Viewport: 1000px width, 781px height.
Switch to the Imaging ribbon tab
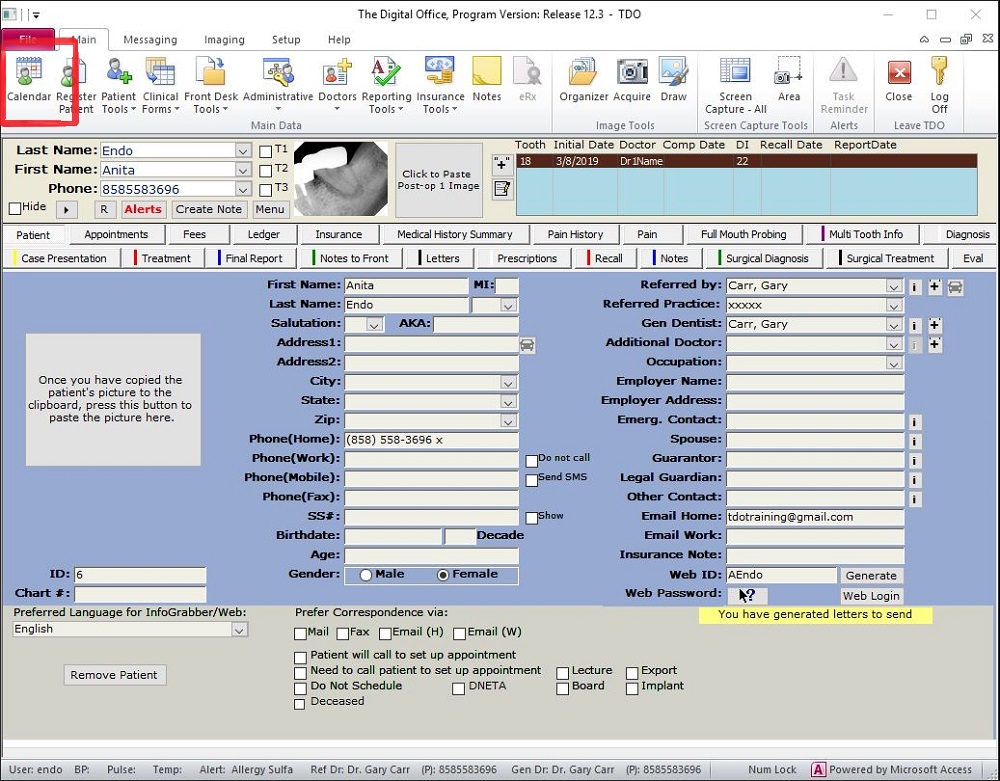[224, 40]
